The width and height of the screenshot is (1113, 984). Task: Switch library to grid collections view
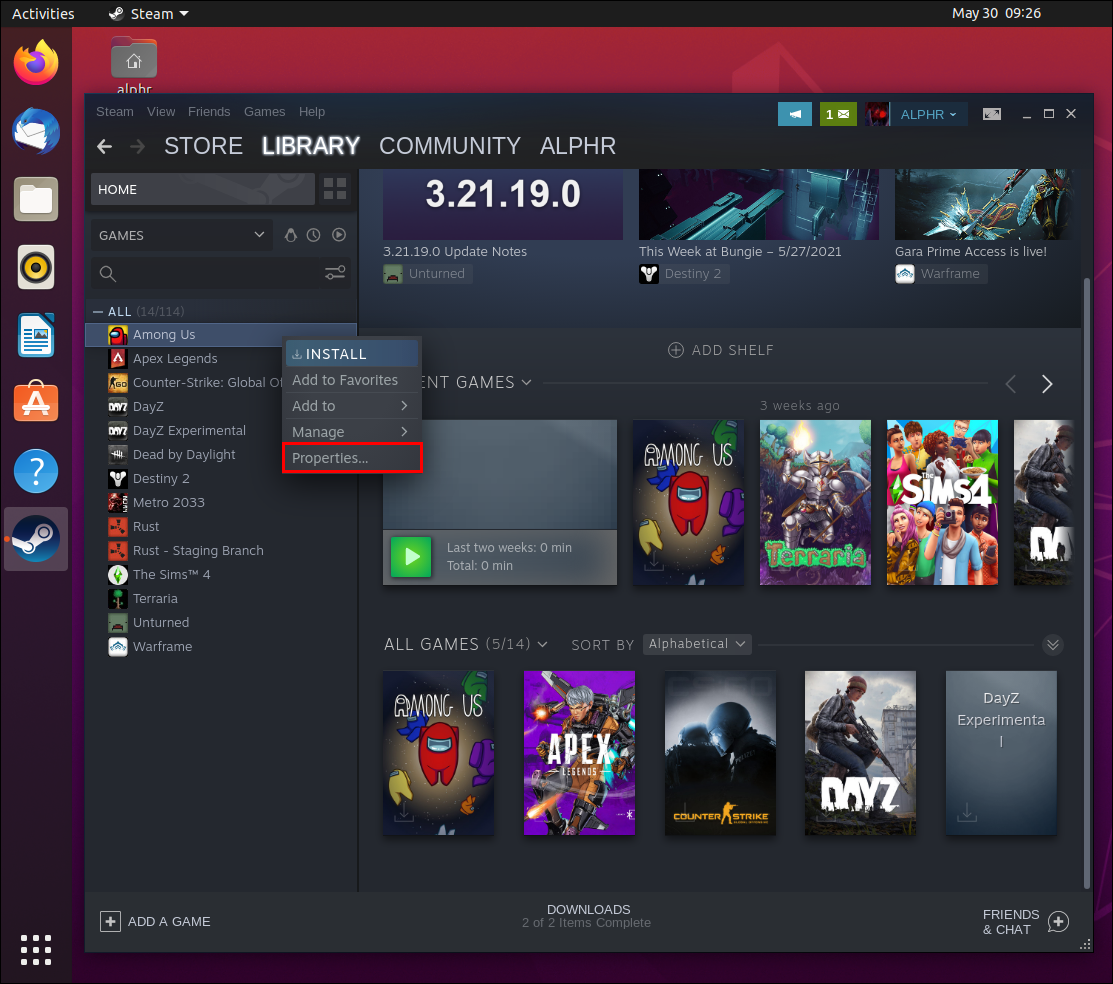click(x=335, y=189)
